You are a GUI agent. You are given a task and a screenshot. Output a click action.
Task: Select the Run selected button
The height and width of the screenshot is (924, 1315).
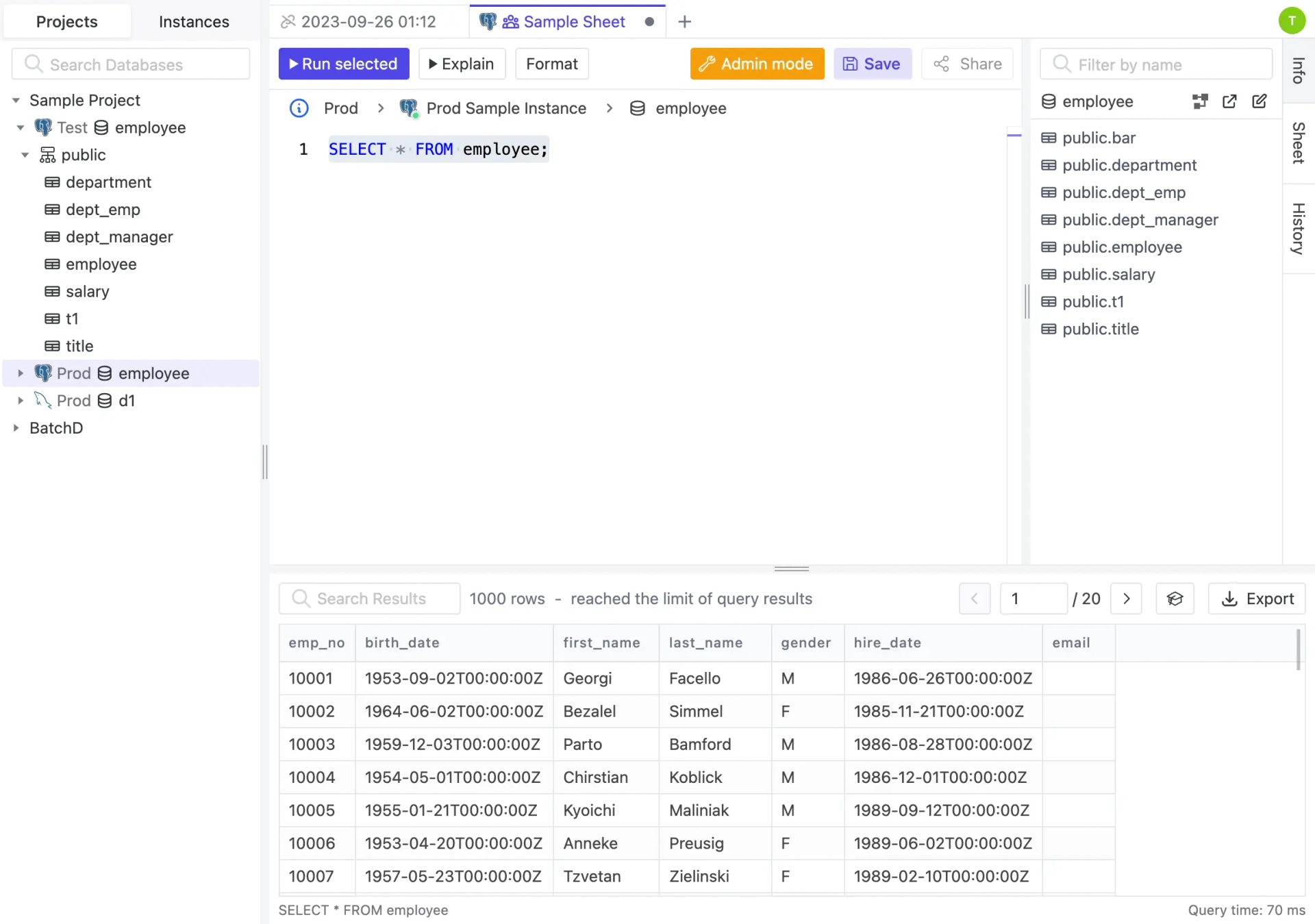click(343, 63)
